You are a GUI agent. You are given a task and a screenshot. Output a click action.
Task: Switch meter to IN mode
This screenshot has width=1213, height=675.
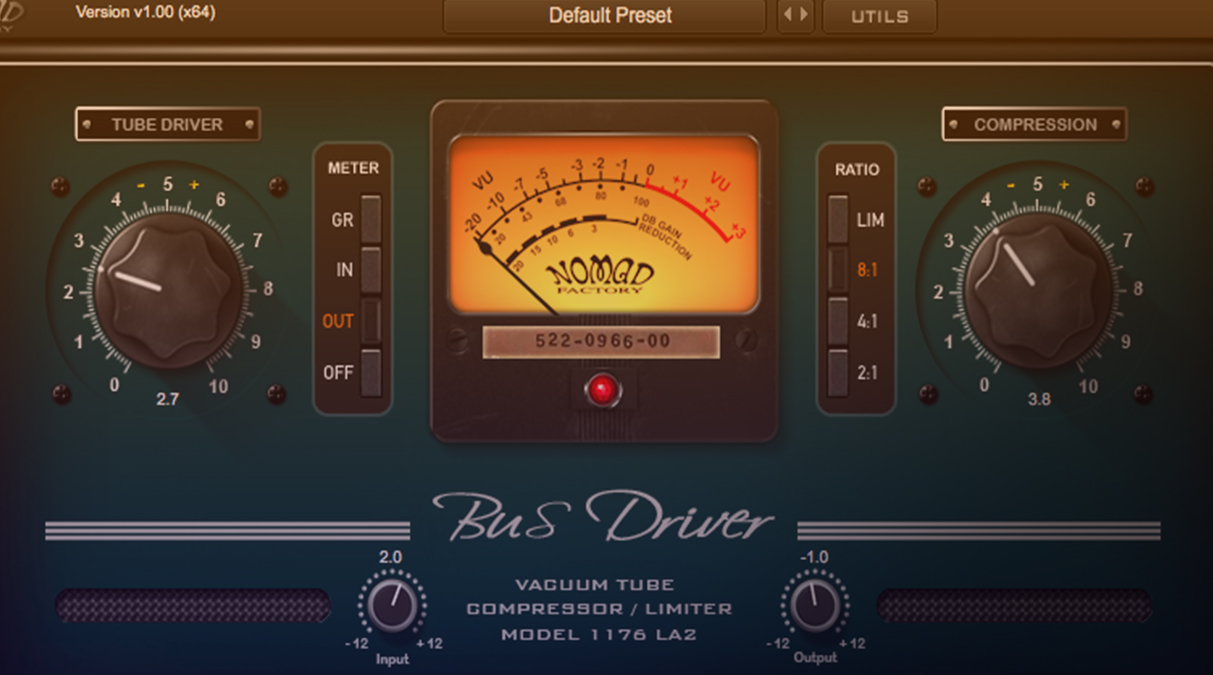pos(370,270)
